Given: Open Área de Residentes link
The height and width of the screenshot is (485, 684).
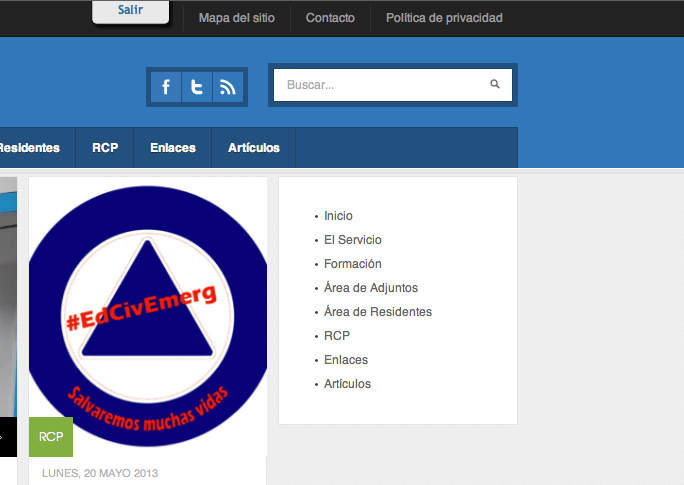Looking at the screenshot, I should pyautogui.click(x=378, y=312).
